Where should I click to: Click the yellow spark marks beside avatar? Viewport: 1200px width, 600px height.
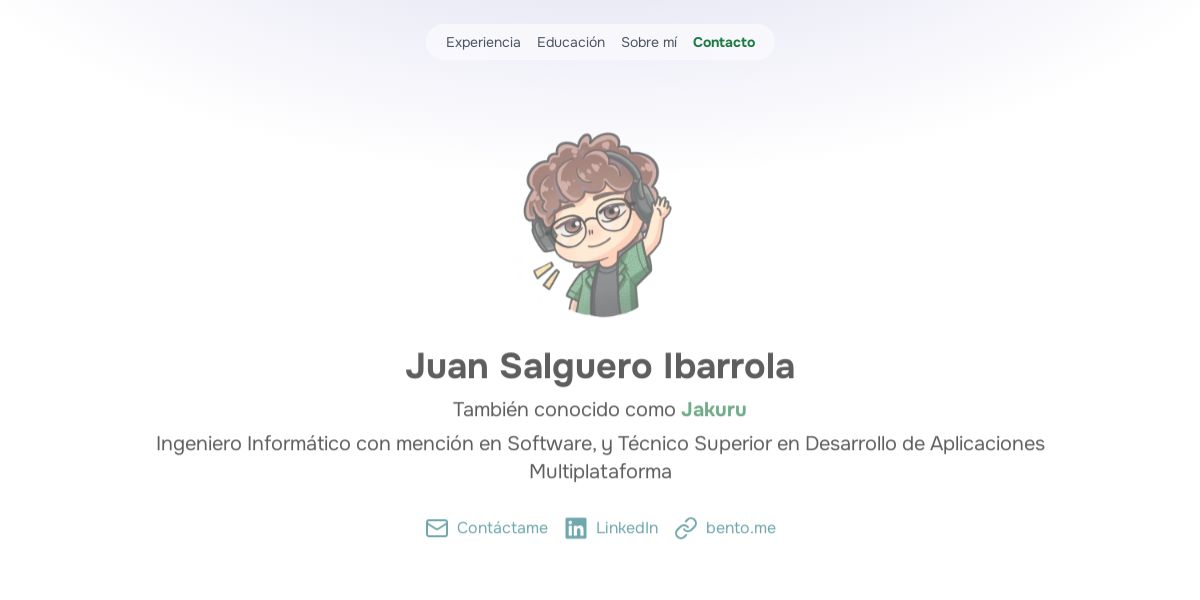(546, 275)
